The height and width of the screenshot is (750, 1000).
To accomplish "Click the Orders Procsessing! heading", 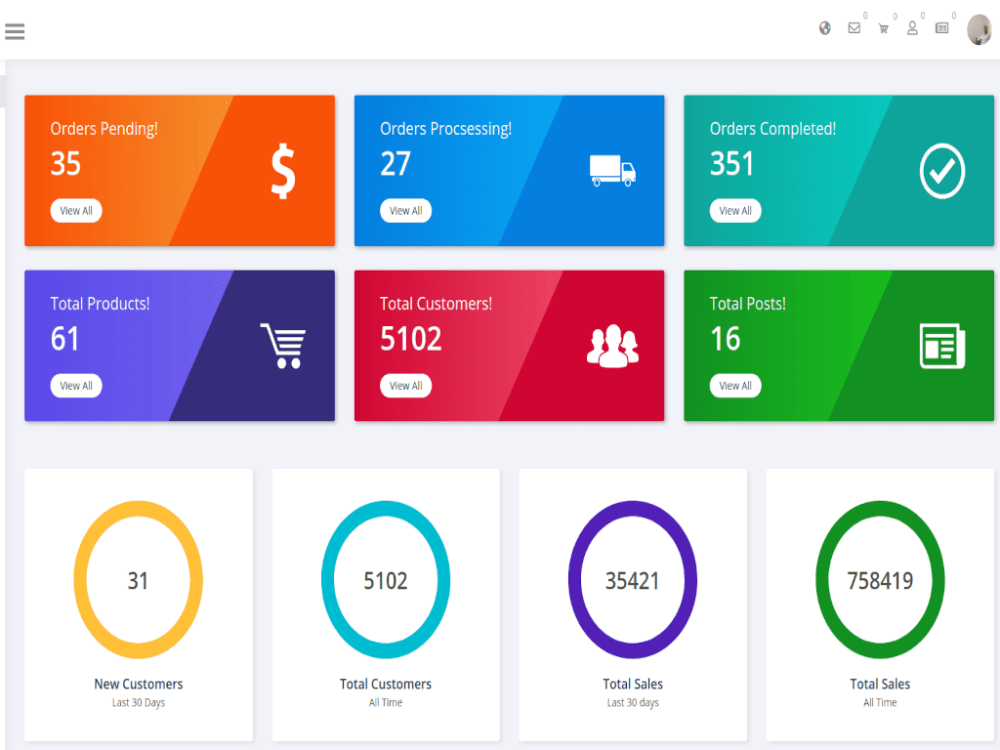I will (446, 129).
